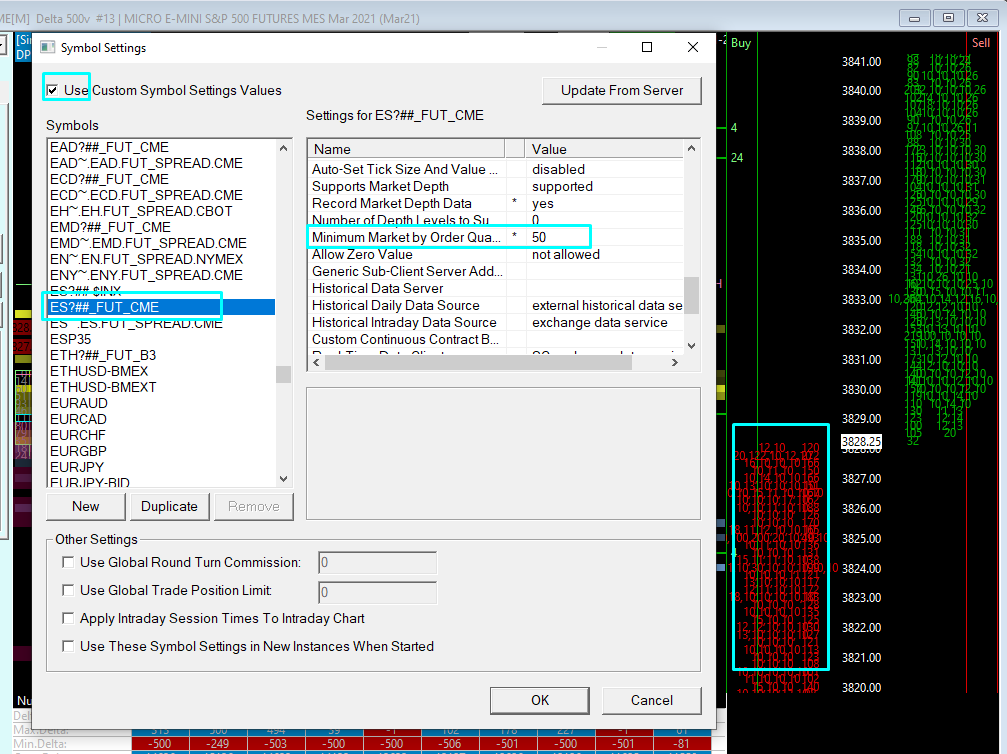The width and height of the screenshot is (1007, 754).
Task: Select the Historical Data Server setting row
Action: (496, 288)
